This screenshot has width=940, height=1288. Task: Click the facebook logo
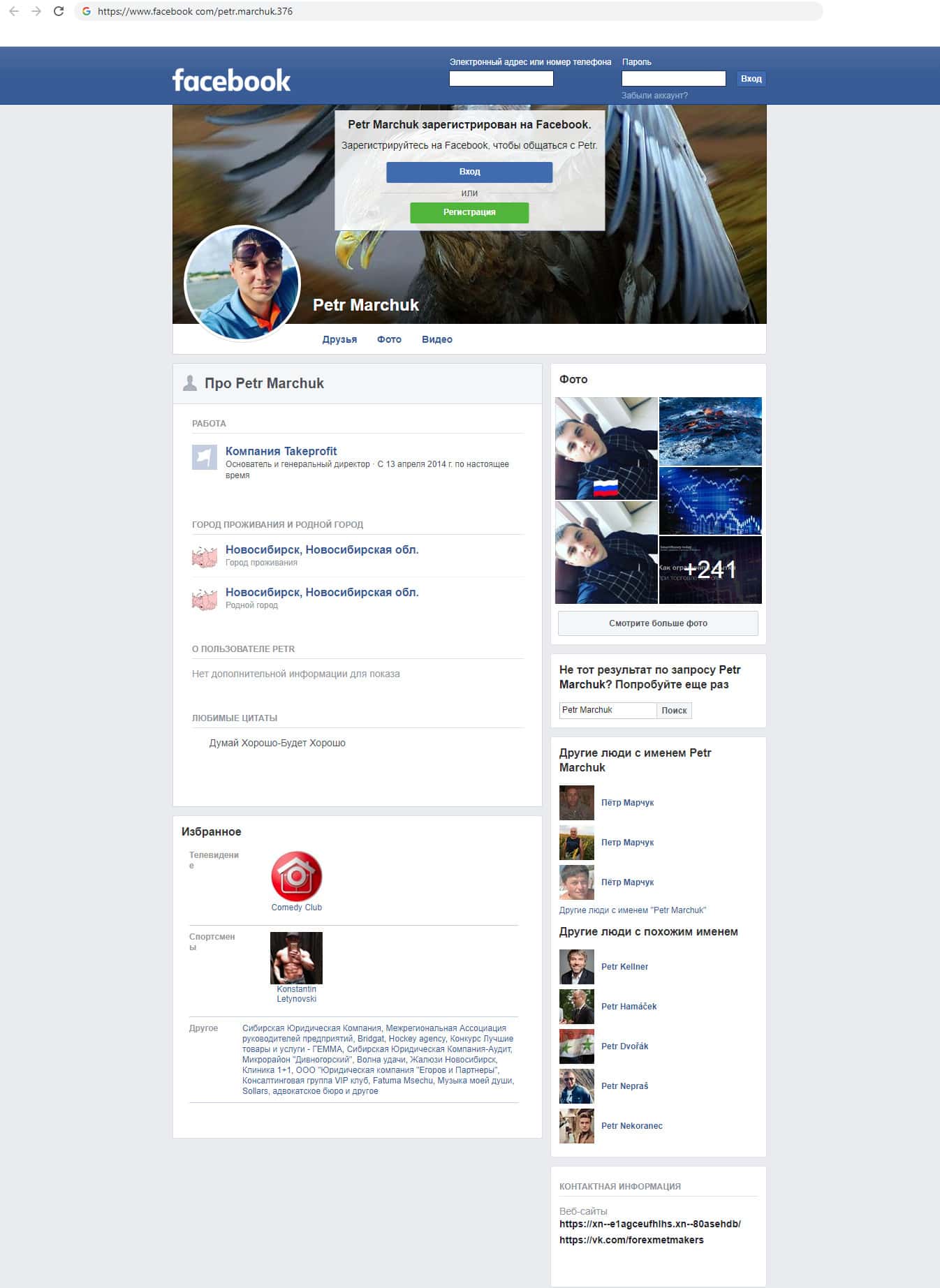(x=231, y=80)
